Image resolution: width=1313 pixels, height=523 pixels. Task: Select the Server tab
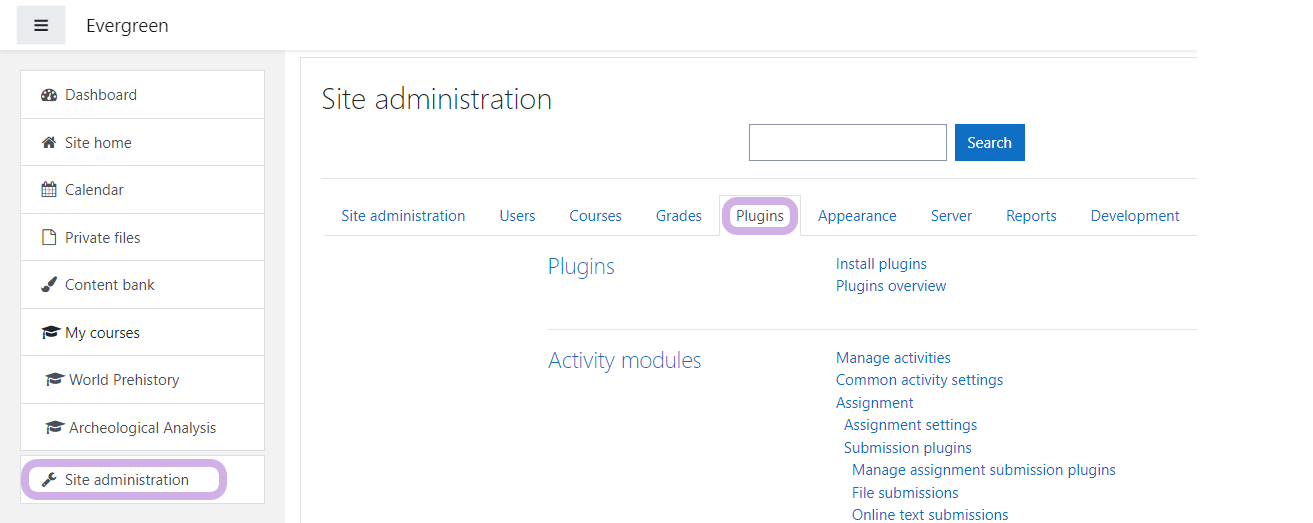[951, 216]
